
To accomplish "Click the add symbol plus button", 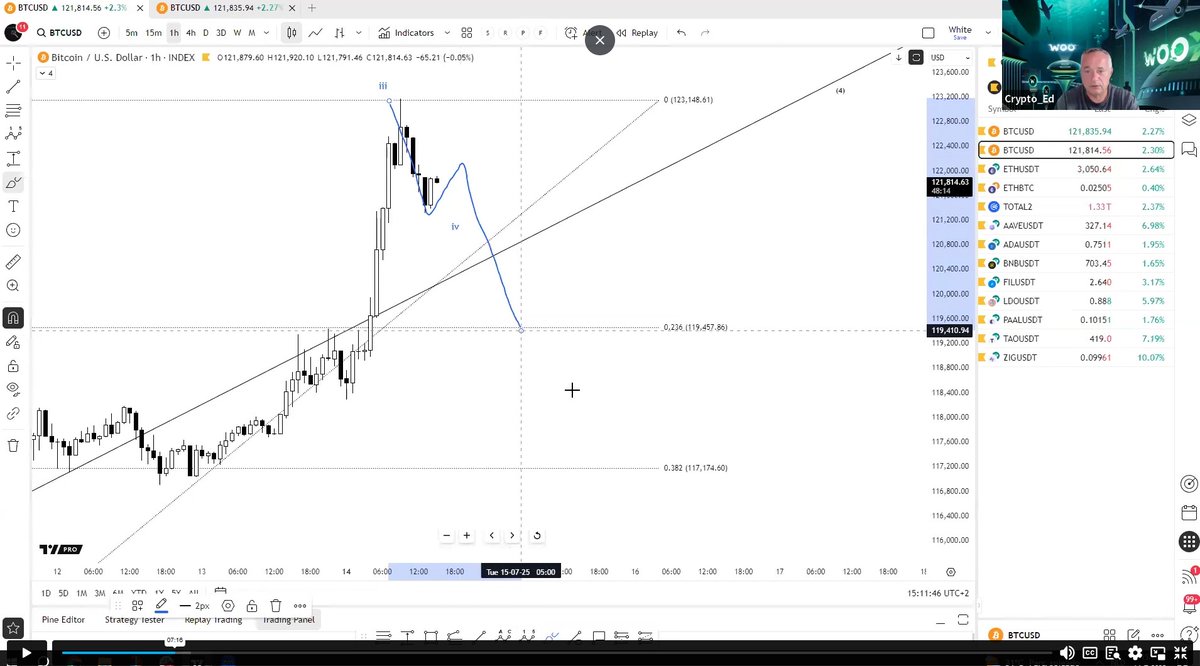I will tap(104, 33).
